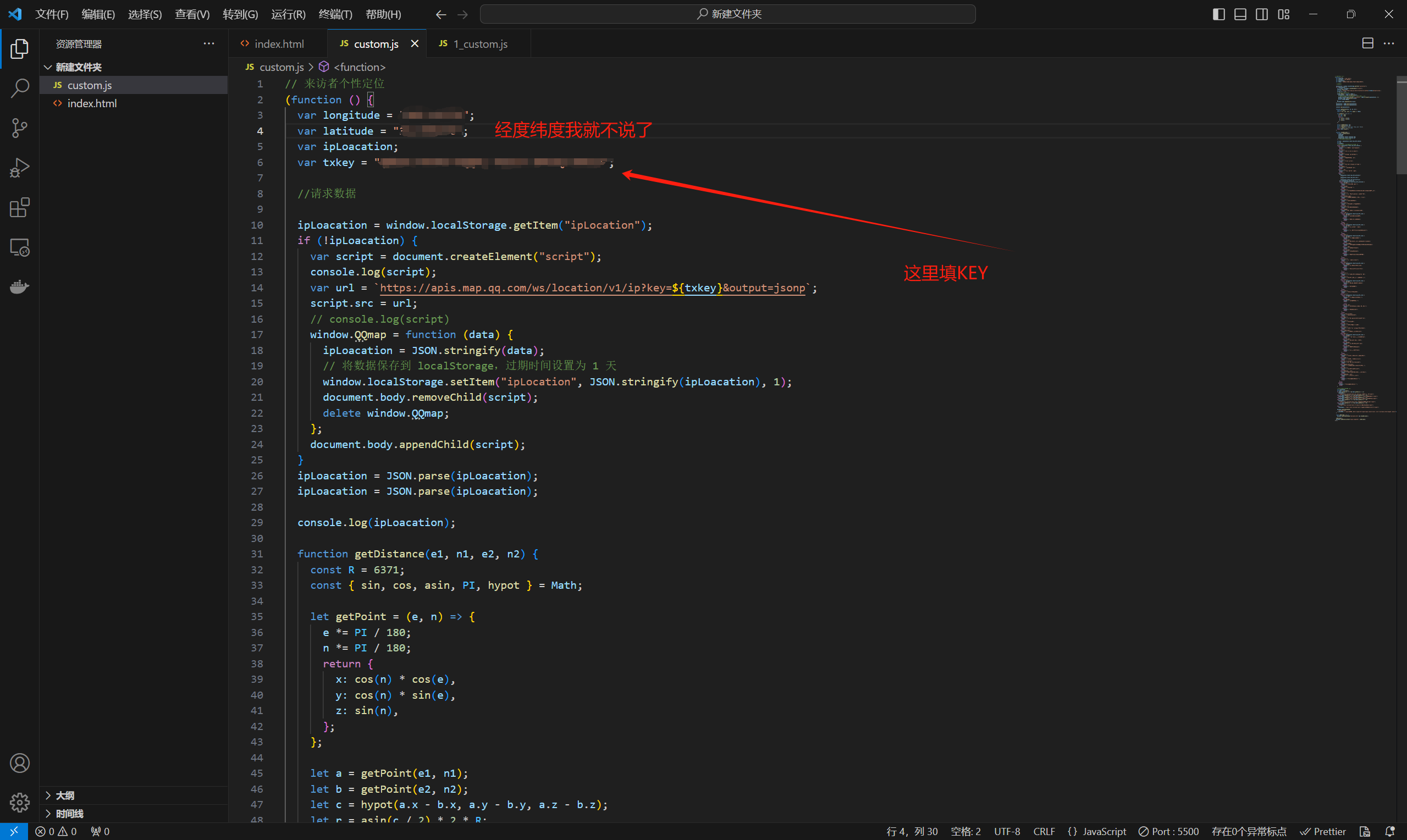The height and width of the screenshot is (840, 1407).
Task: Toggle secondary side bar visibility
Action: tap(1261, 14)
